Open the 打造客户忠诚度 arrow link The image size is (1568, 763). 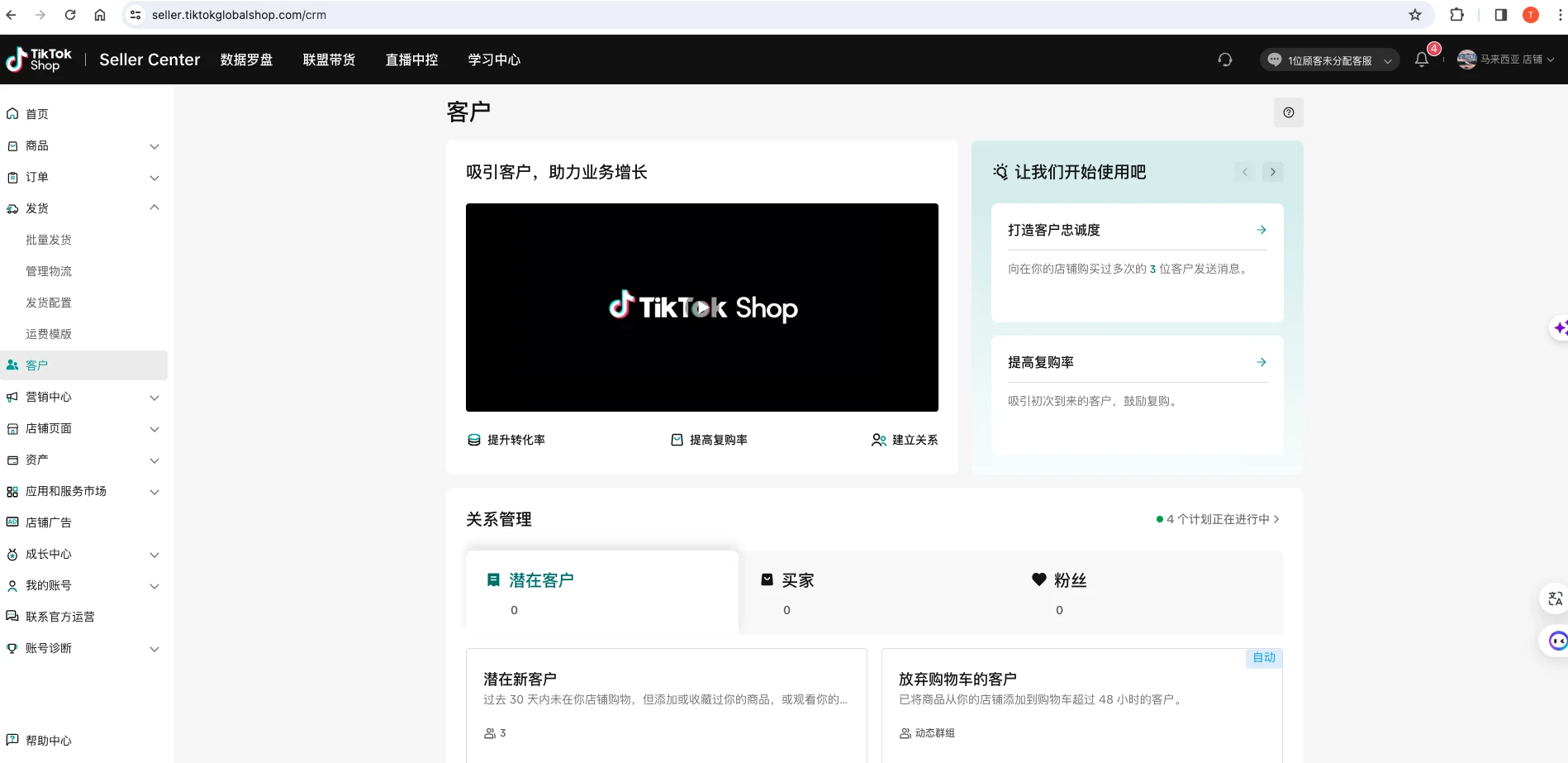click(x=1261, y=230)
